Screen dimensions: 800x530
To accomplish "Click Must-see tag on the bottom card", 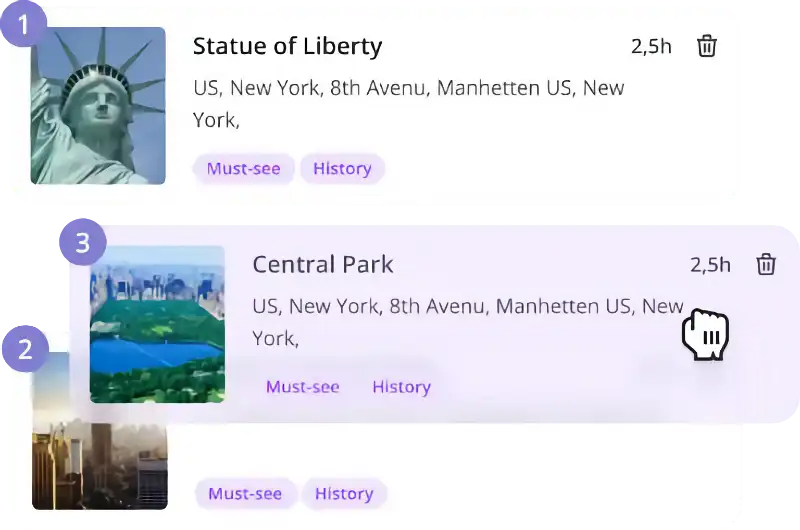I will (x=245, y=493).
